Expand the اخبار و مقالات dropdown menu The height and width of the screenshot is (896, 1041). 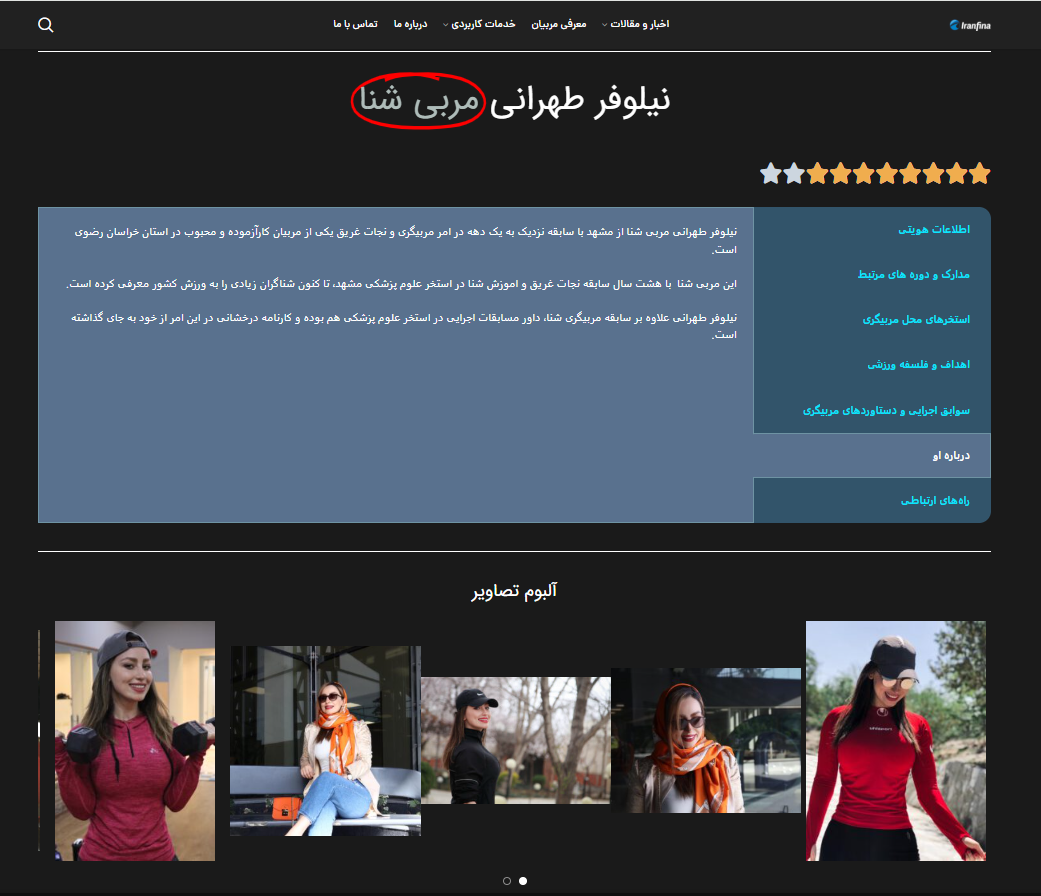[635, 24]
